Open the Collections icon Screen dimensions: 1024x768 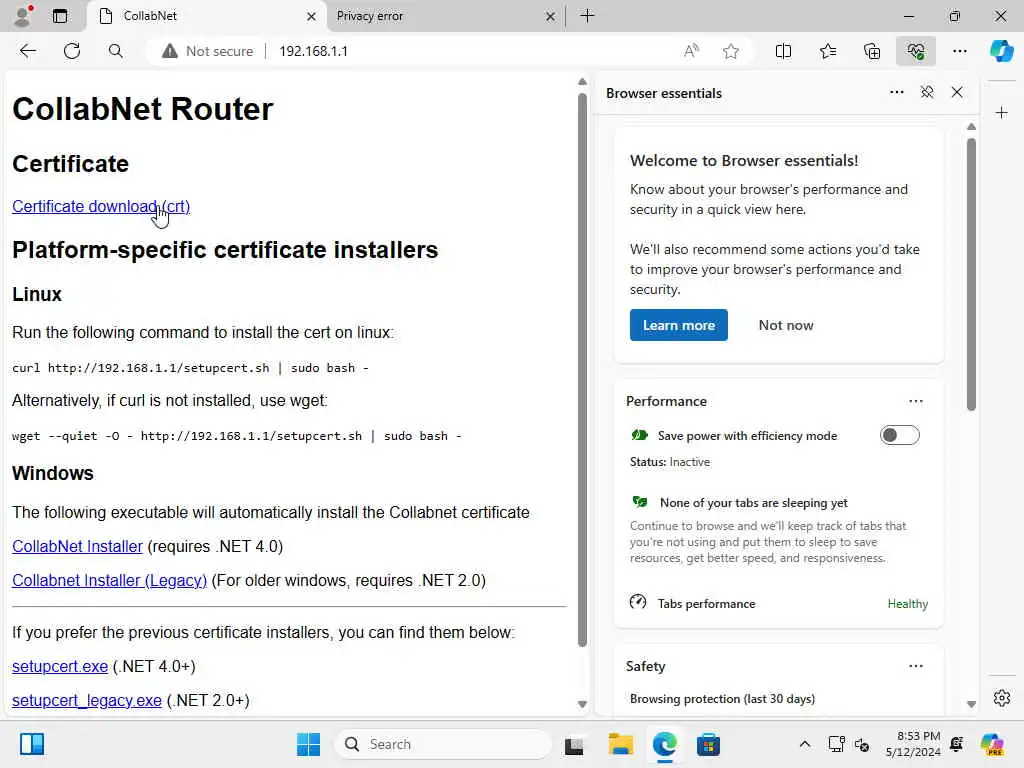tap(872, 51)
